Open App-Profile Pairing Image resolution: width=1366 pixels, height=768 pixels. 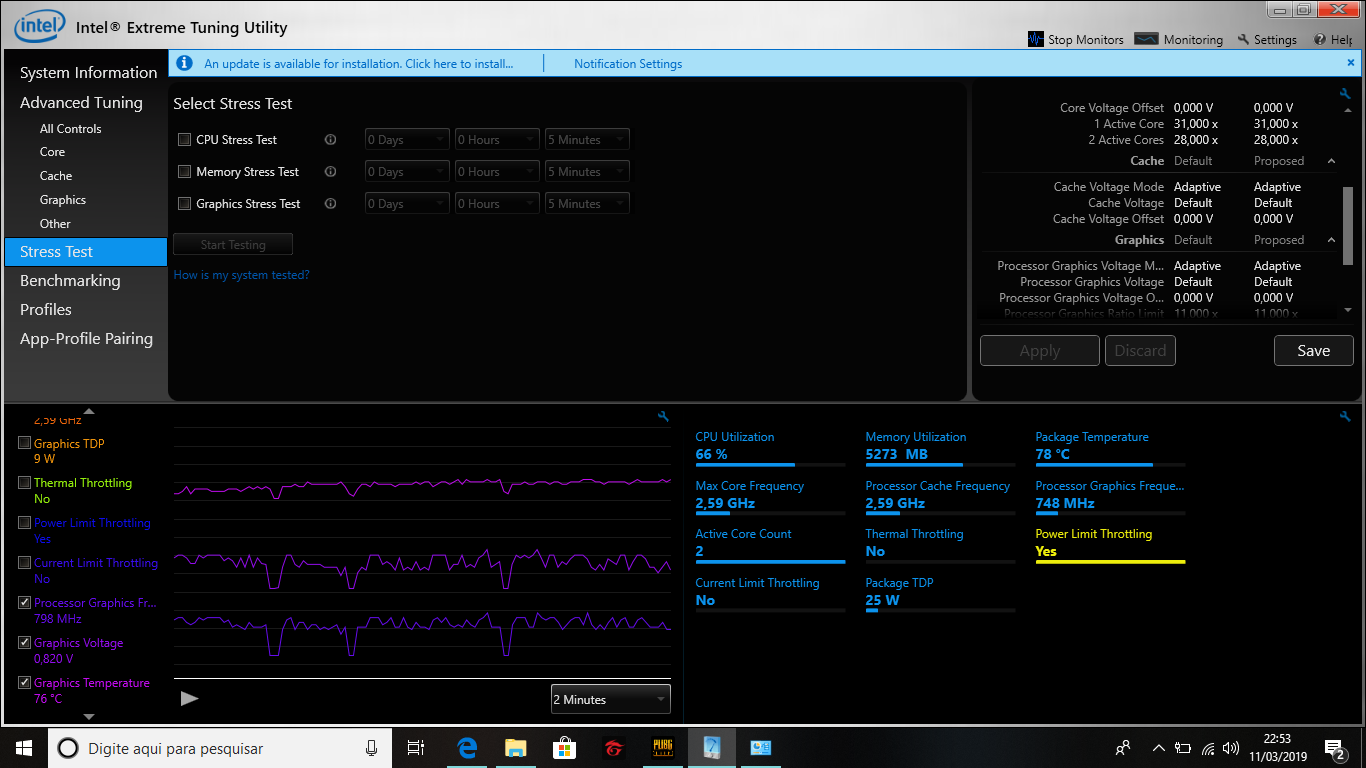click(86, 339)
